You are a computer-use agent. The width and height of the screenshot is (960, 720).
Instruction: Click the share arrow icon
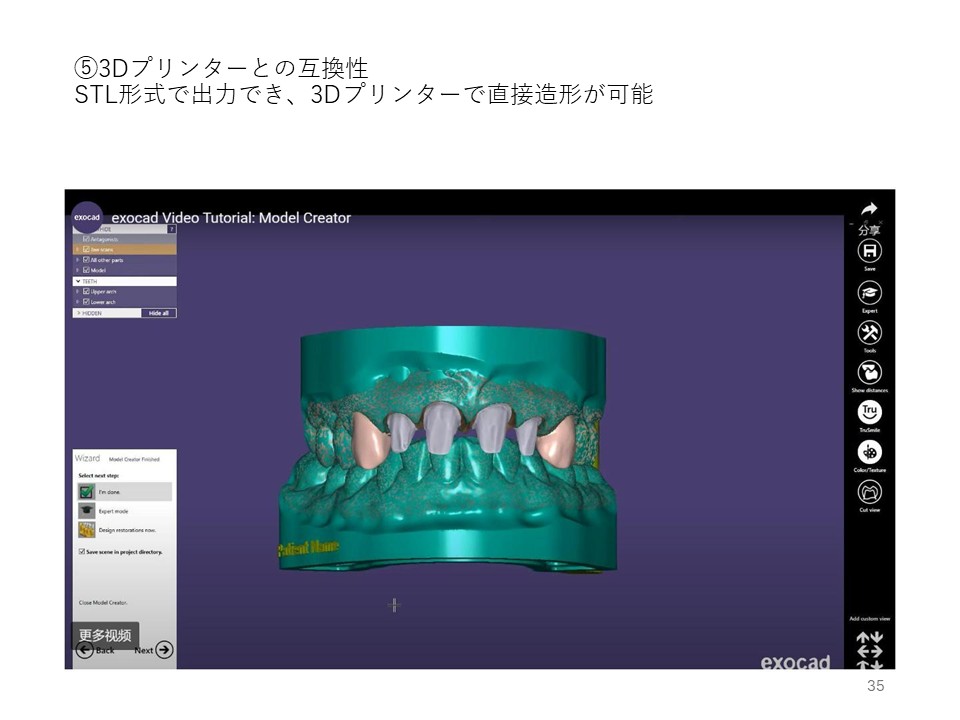pyautogui.click(x=869, y=210)
